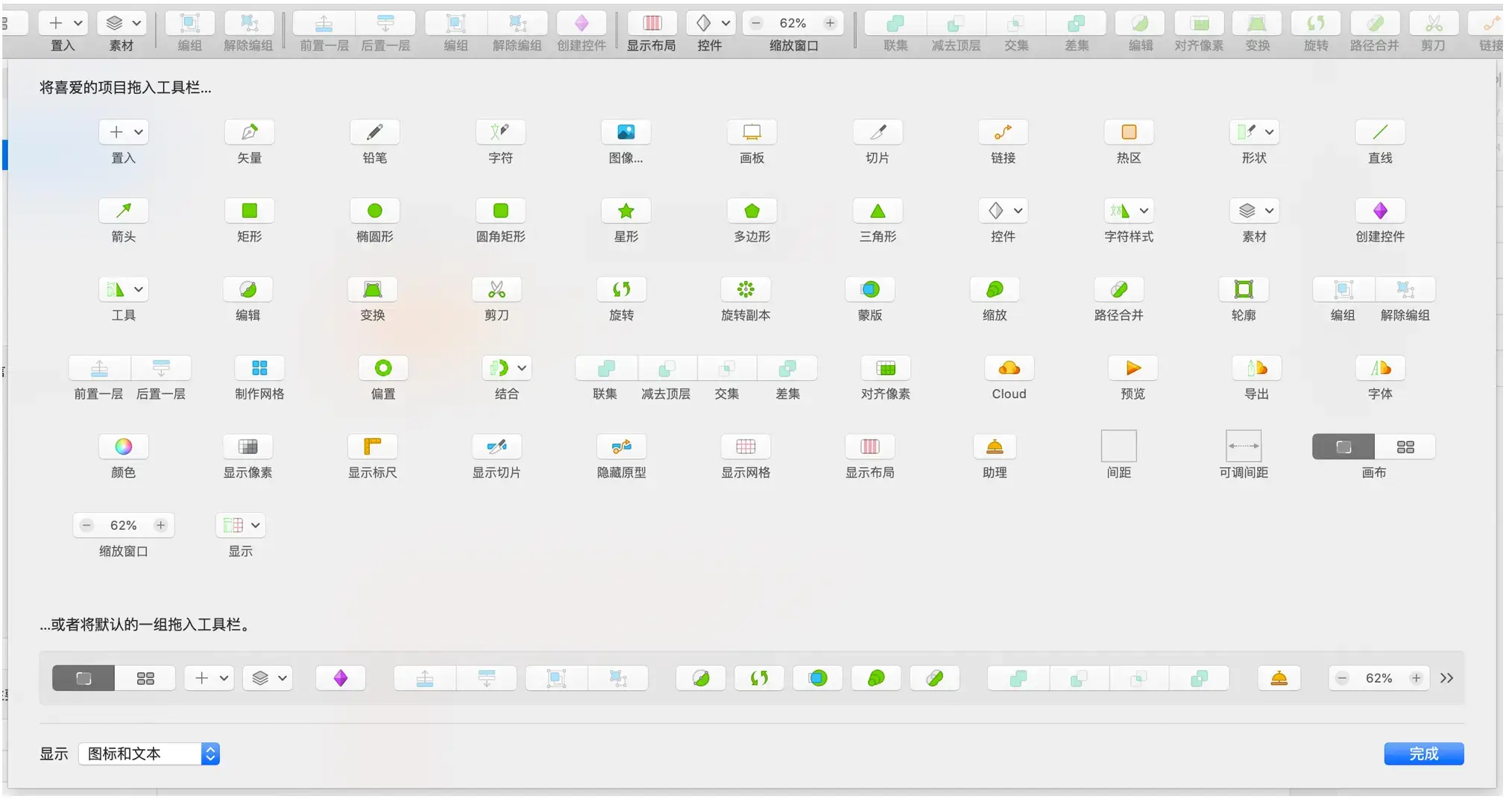Select the 制作网格 make grid icon
The height and width of the screenshot is (802, 1512).
click(x=259, y=368)
